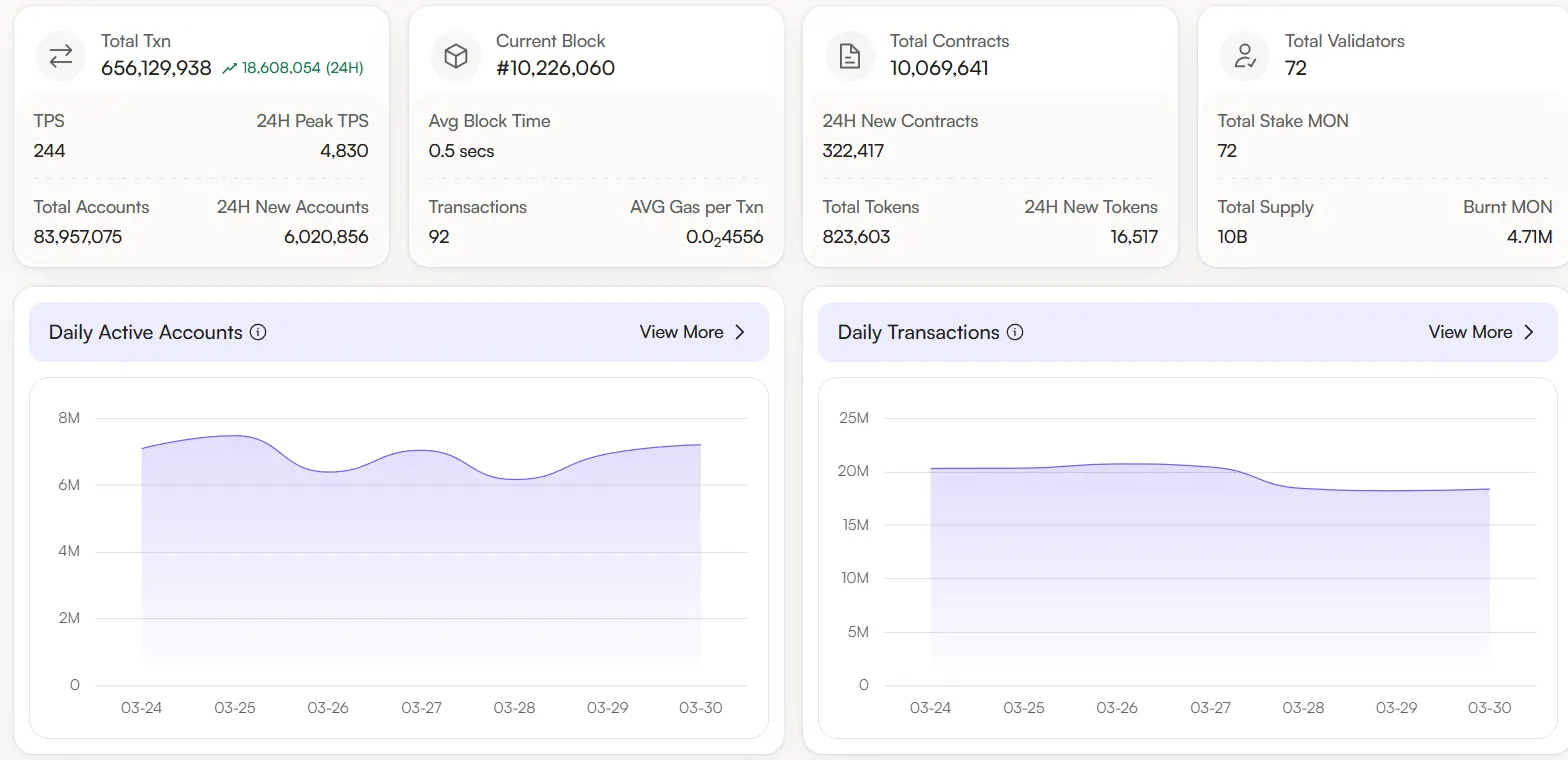Image resolution: width=1568 pixels, height=760 pixels.
Task: Click the Total Tokens value 823,603
Action: point(856,237)
